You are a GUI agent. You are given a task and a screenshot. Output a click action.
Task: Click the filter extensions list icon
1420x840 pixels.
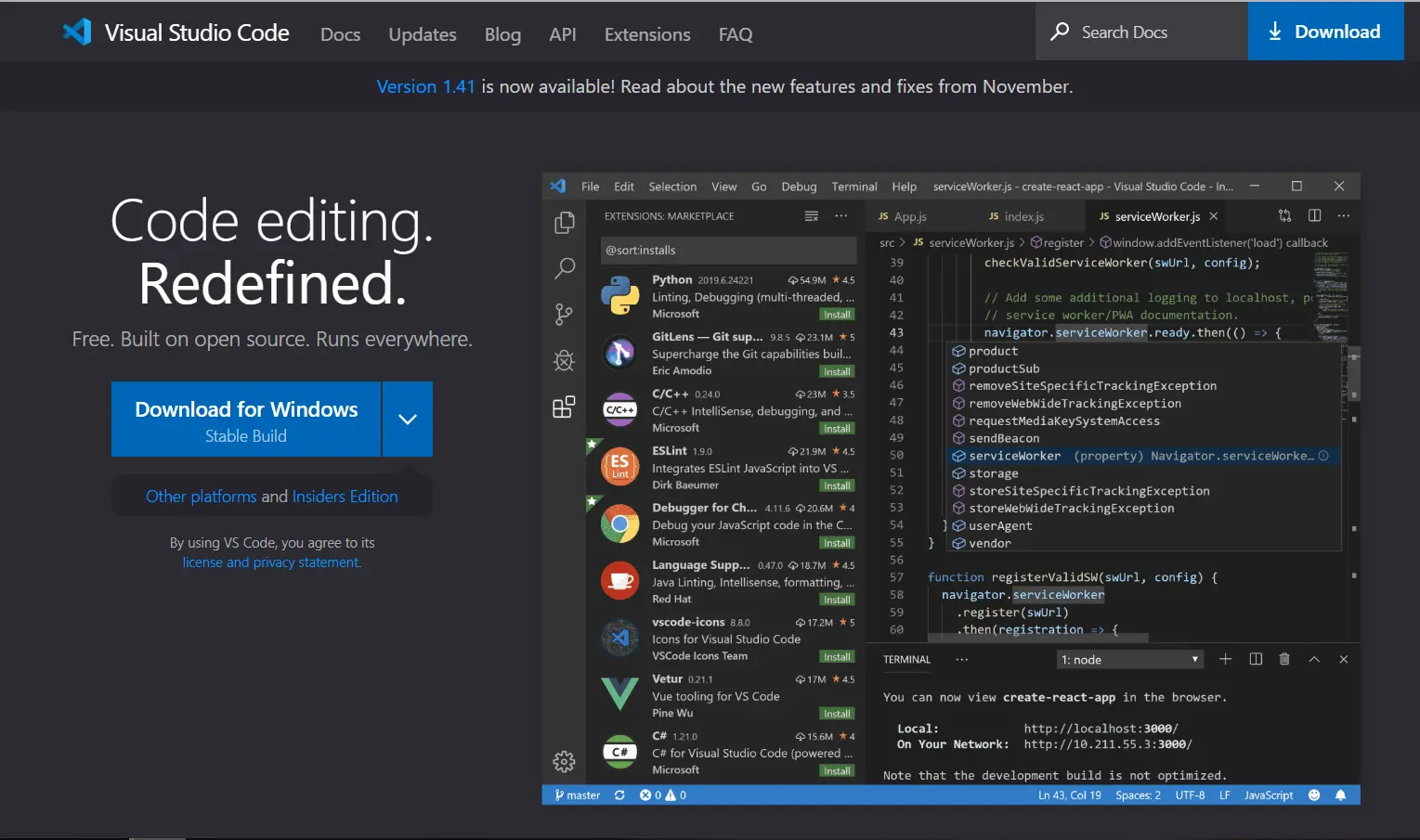coord(811,216)
